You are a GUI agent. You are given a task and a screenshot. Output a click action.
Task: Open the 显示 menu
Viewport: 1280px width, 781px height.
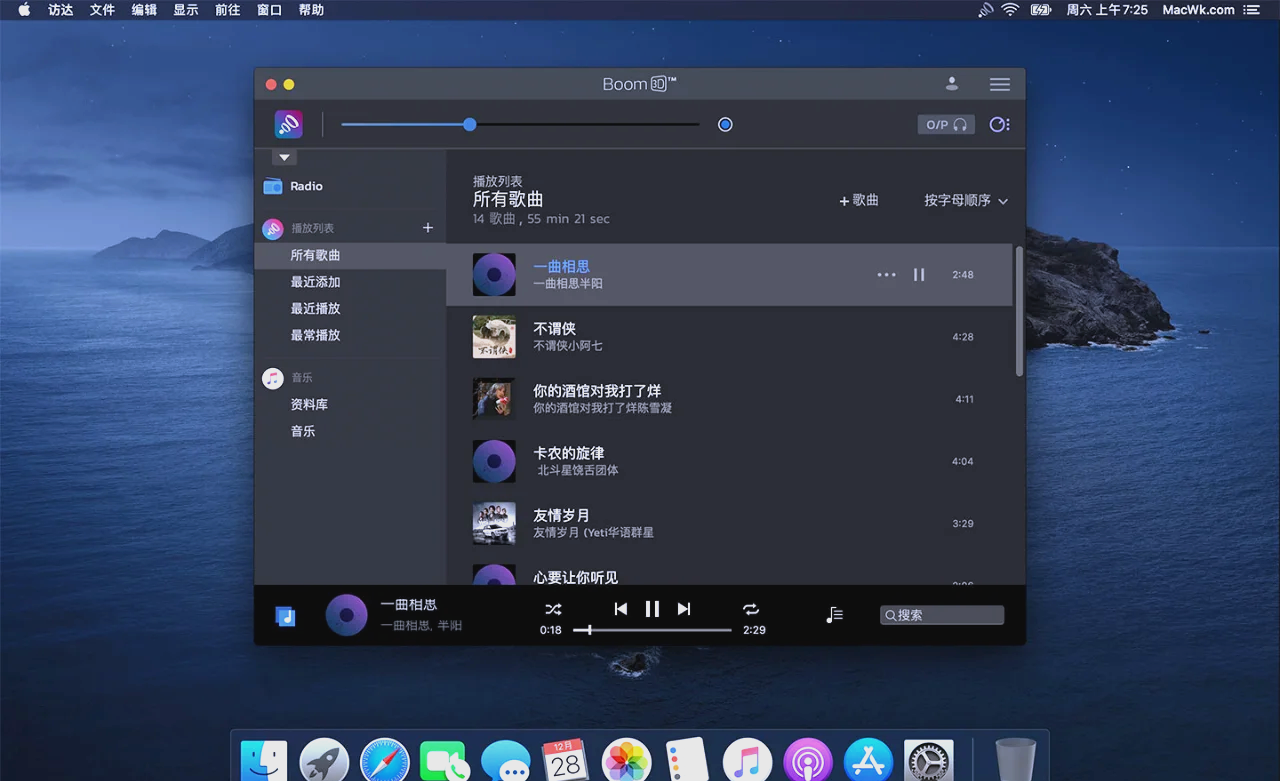pyautogui.click(x=186, y=10)
